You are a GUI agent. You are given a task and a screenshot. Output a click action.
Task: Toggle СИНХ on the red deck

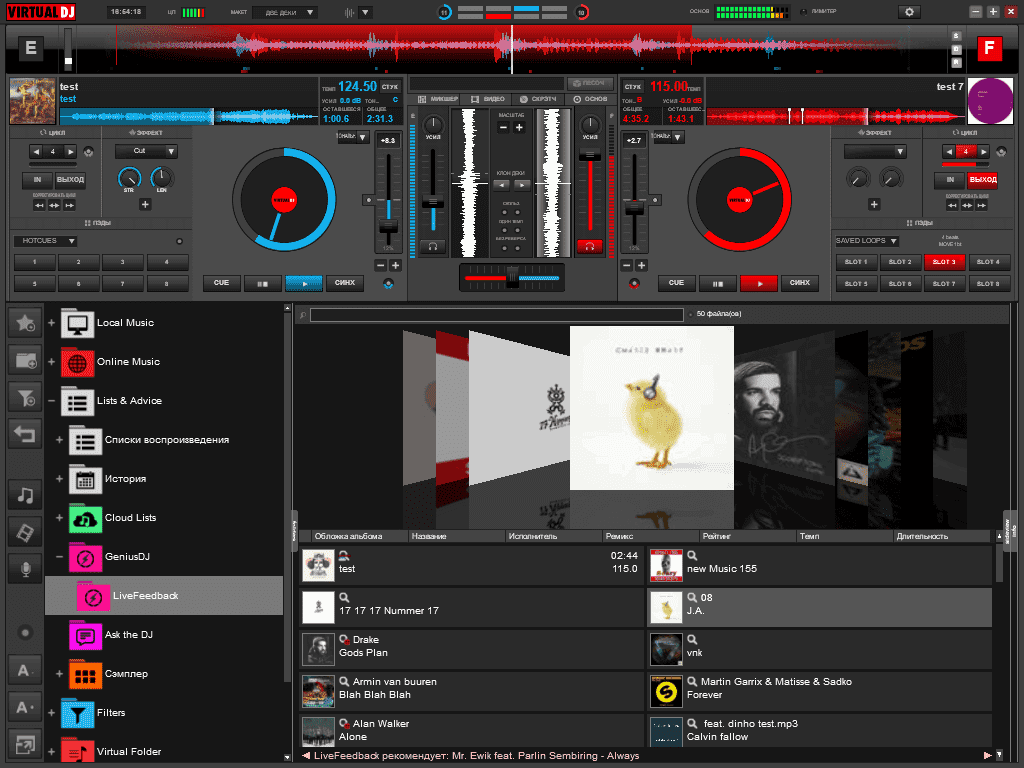click(x=799, y=283)
